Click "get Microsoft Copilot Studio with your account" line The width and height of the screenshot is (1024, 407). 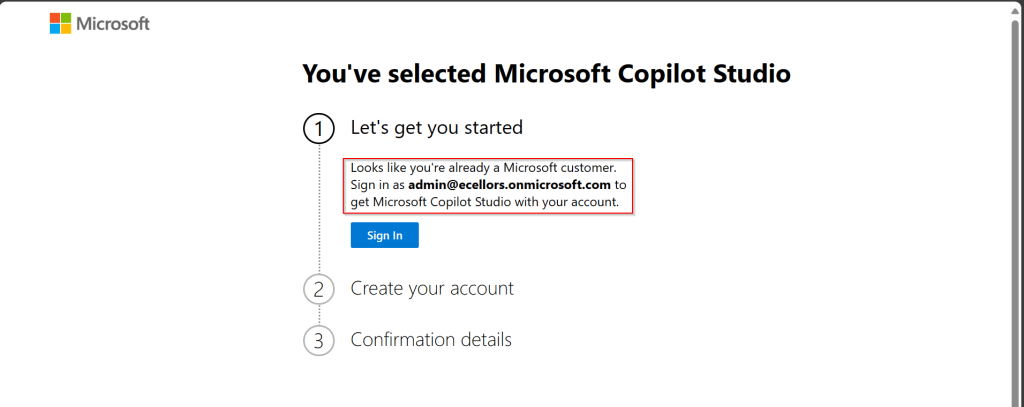491,202
